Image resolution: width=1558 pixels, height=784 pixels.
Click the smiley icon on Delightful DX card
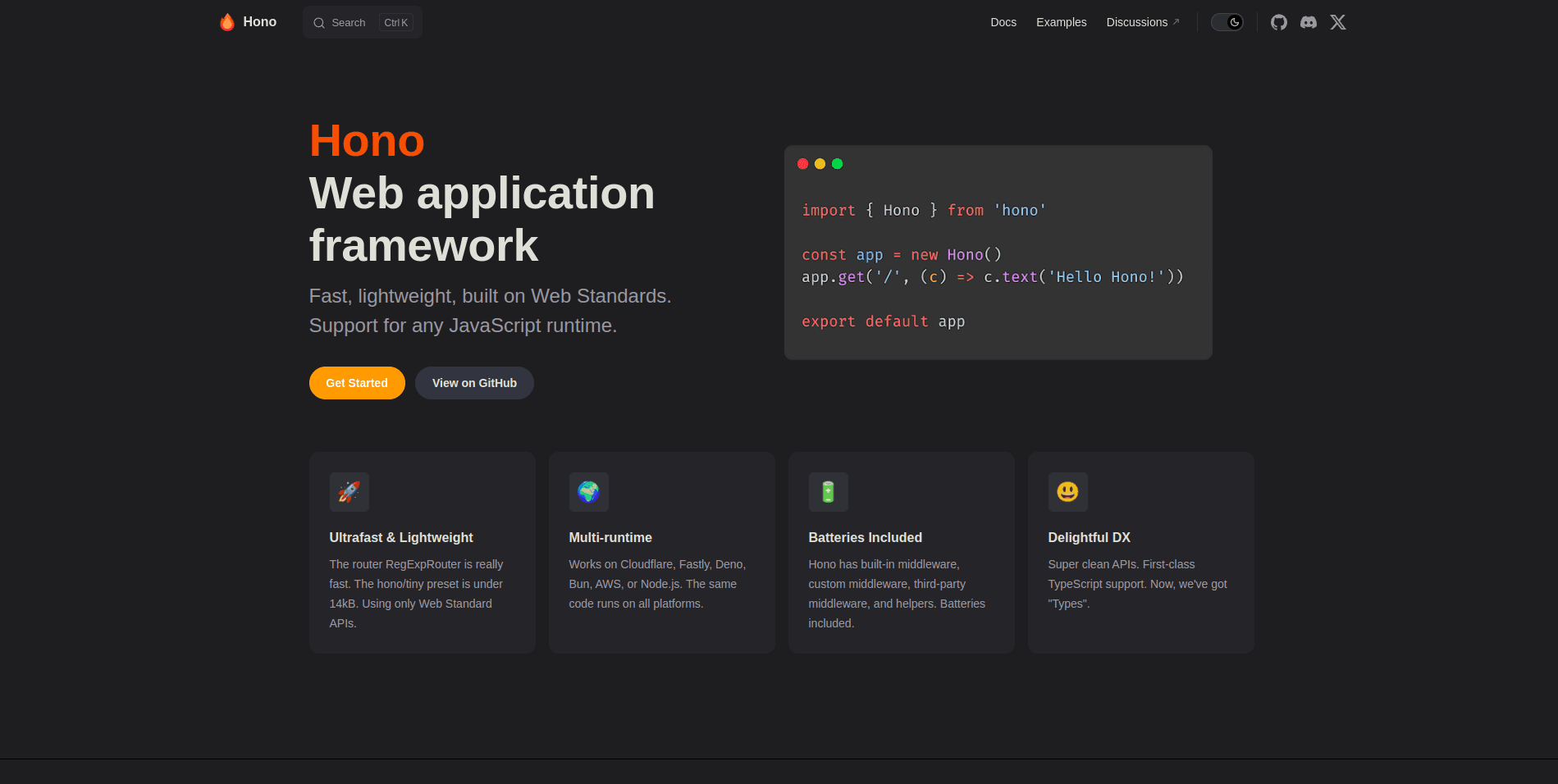[1068, 492]
